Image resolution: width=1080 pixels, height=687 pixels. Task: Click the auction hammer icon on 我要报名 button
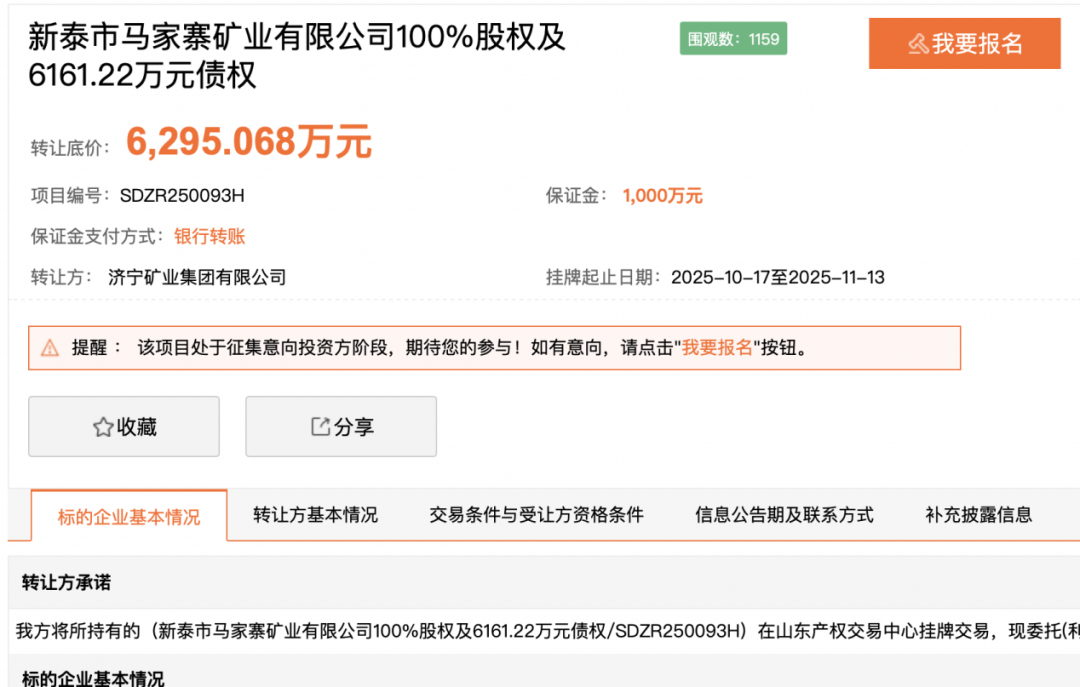(x=917, y=44)
